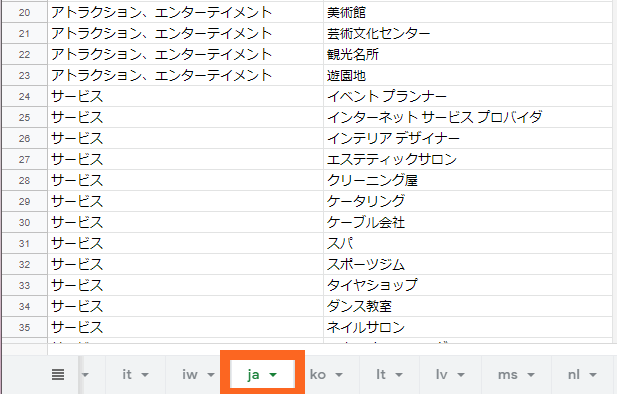Select row 32 サービス cell

[185, 264]
